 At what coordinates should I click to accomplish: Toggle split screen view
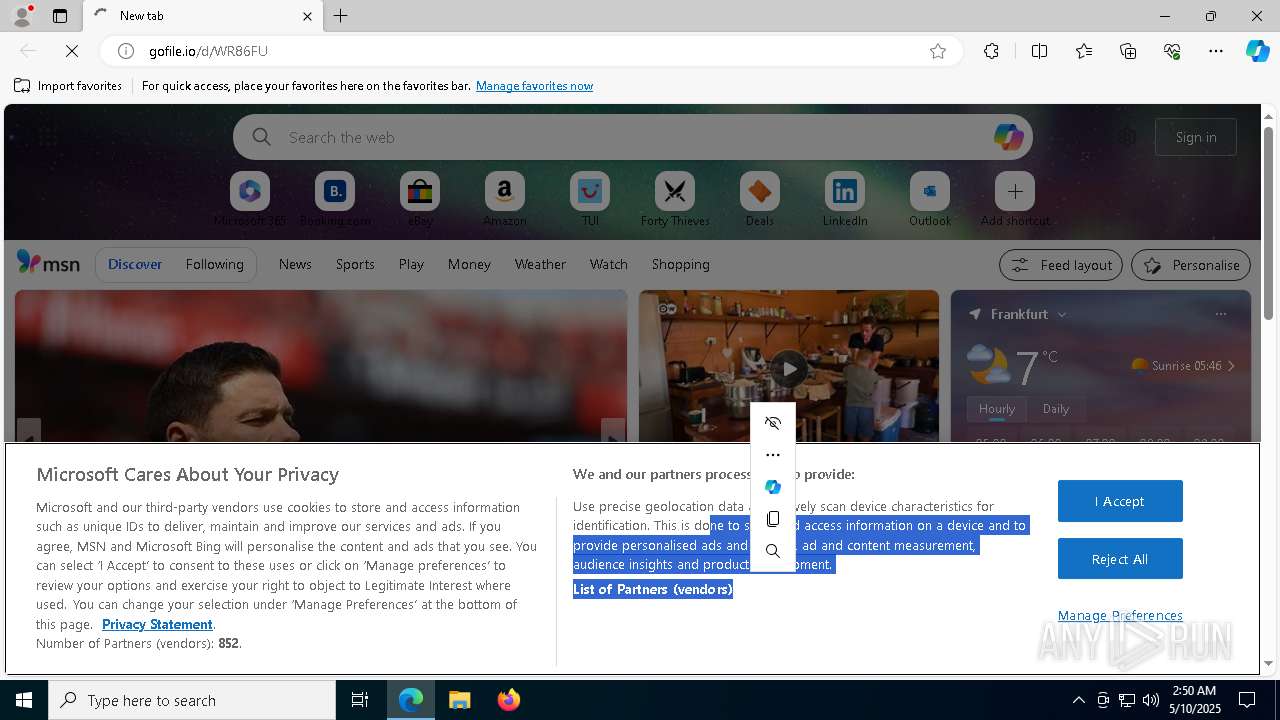1039,51
